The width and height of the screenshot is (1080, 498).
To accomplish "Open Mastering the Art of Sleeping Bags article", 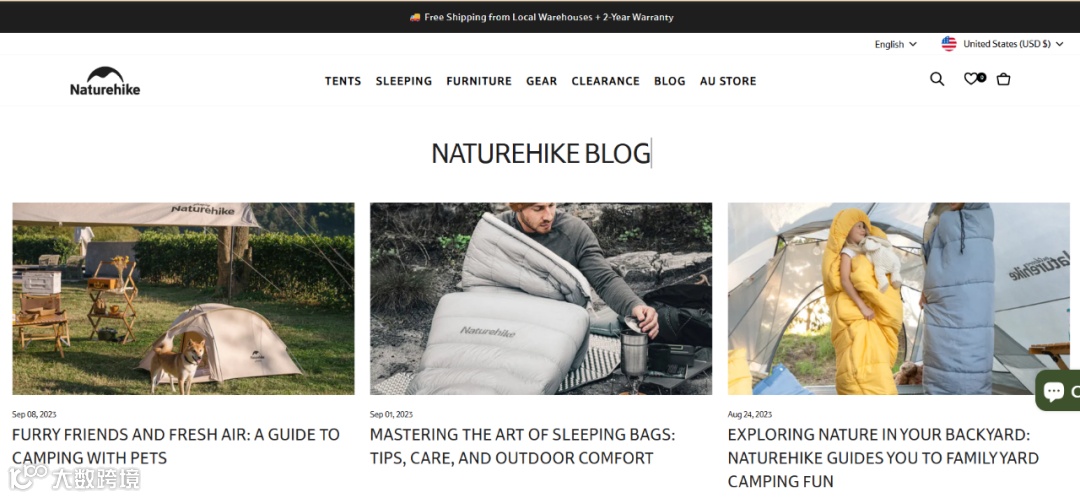I will point(523,446).
